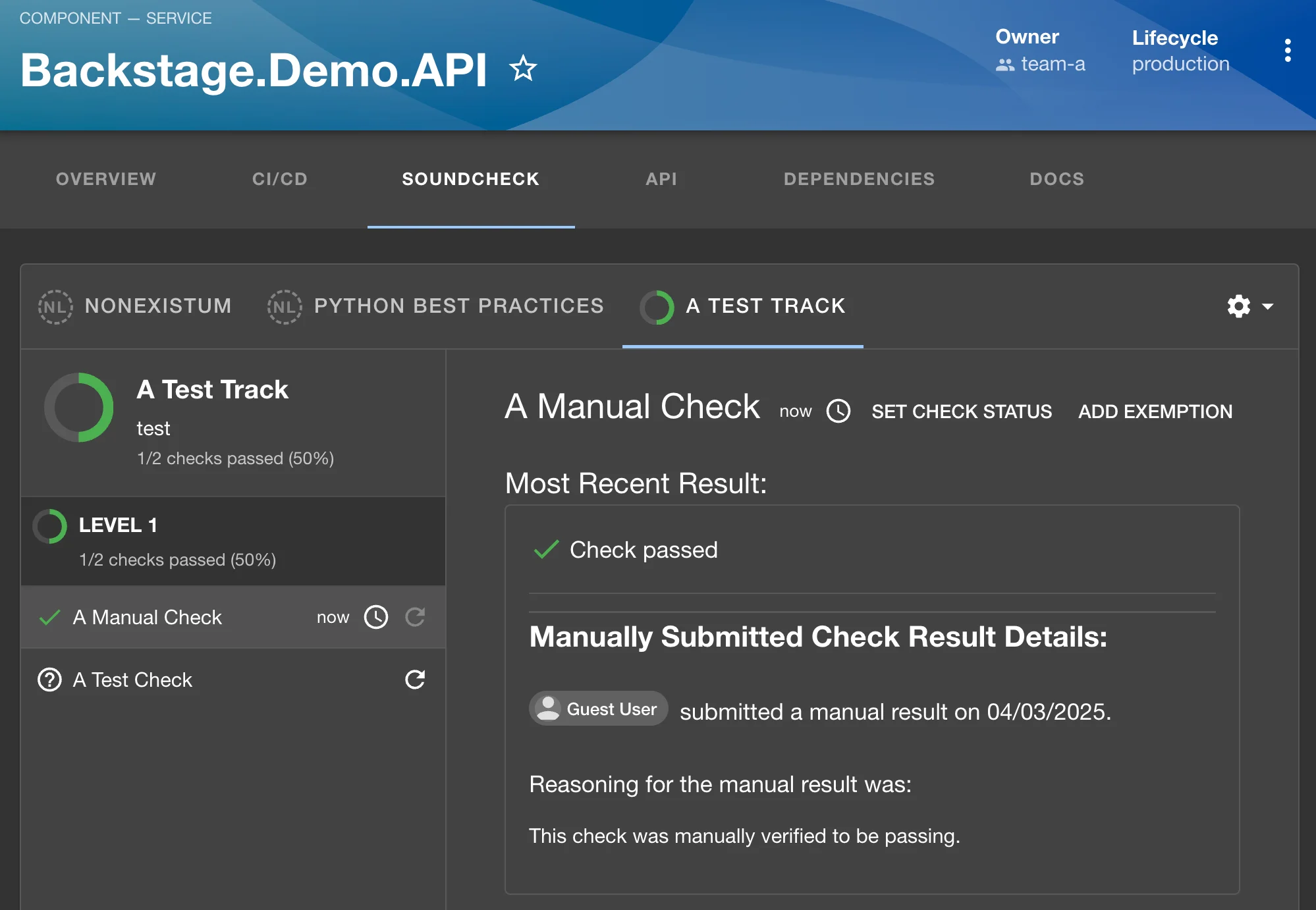Go to the Docs tab

coord(1056,179)
